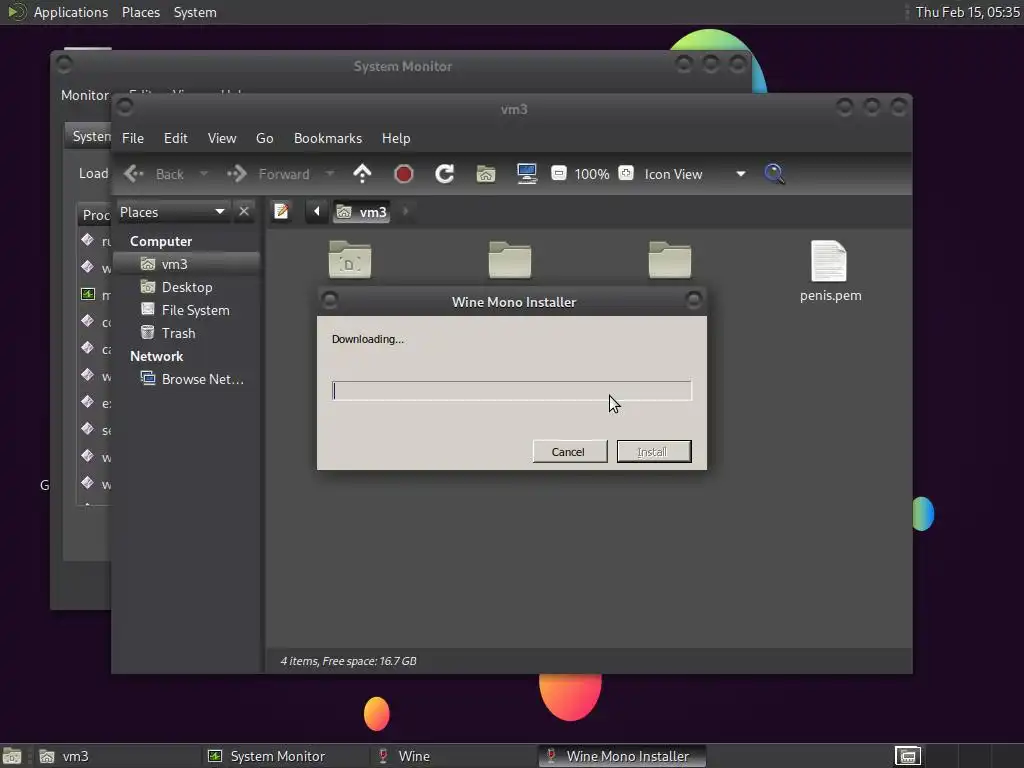Click the Zoom out minus icon
The height and width of the screenshot is (768, 1024).
(x=558, y=173)
